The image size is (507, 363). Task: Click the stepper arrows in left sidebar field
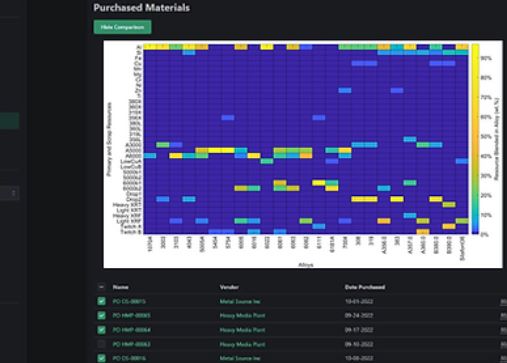[x=13, y=193]
